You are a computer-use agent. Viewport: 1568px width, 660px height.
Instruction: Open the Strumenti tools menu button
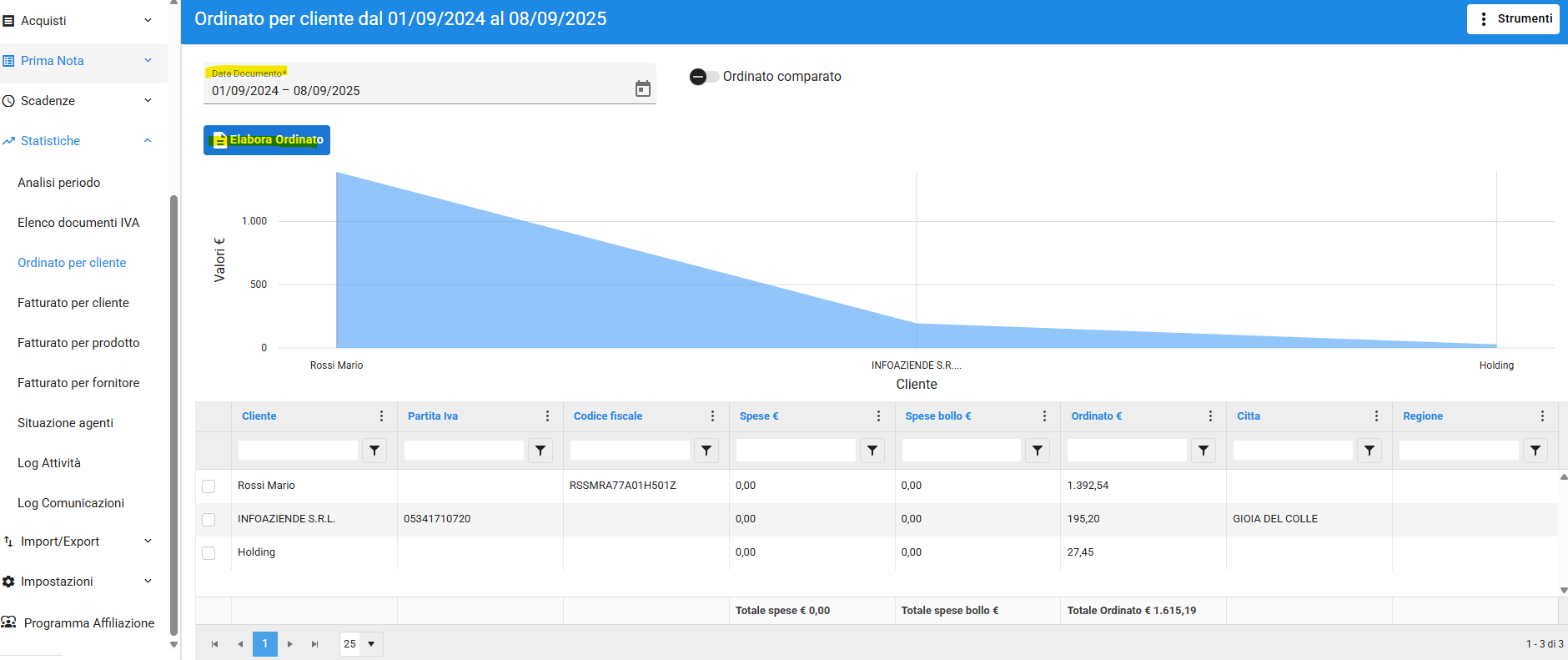(1513, 19)
